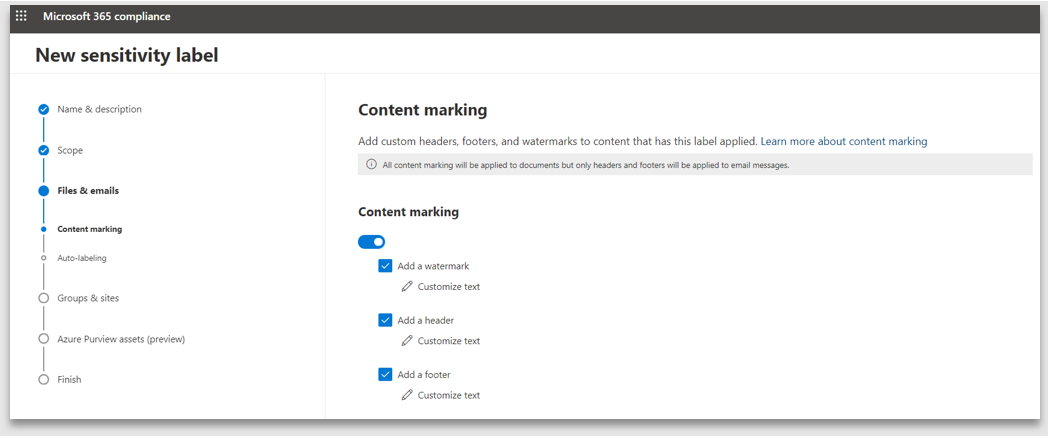Viewport: 1048px width, 438px height.
Task: Select the Content marking sub-step
Action: pos(89,229)
